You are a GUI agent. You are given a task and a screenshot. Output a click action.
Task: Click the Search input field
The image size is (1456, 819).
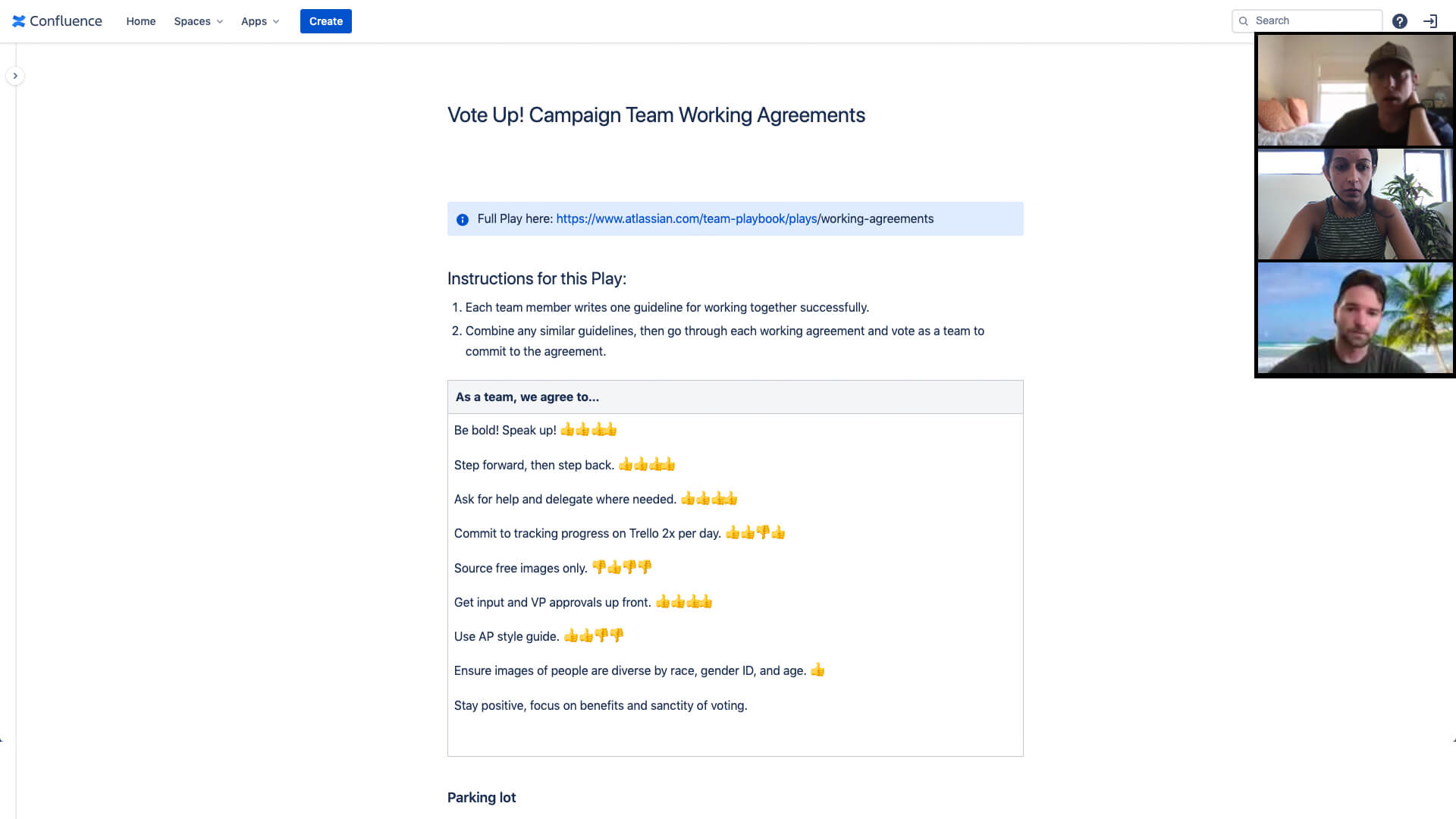pos(1307,20)
